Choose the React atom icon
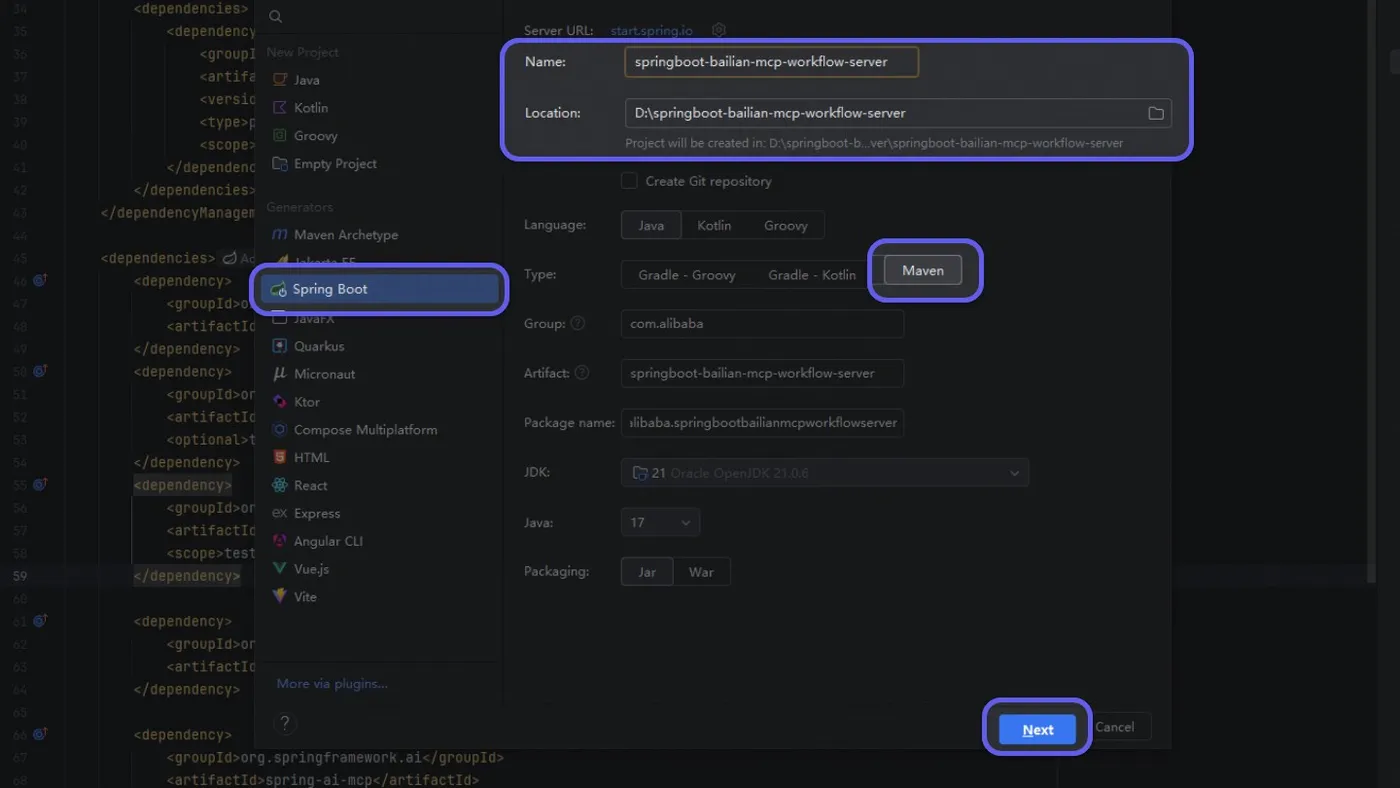Image resolution: width=1400 pixels, height=788 pixels. click(280, 486)
